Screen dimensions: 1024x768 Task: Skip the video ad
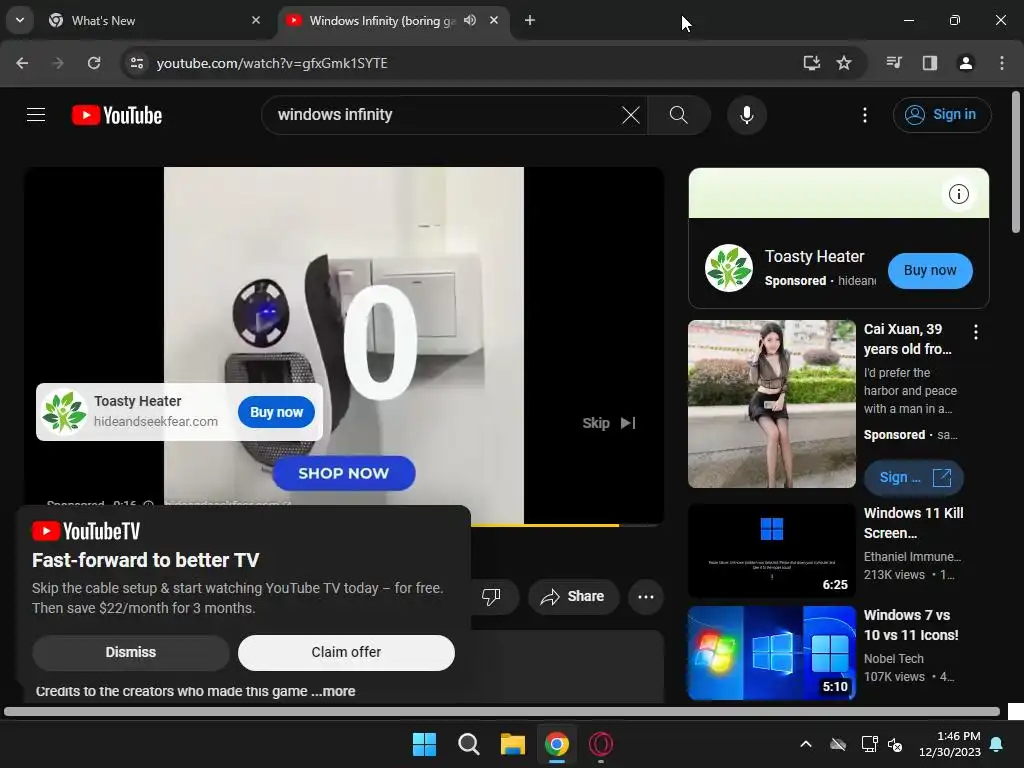tap(609, 423)
